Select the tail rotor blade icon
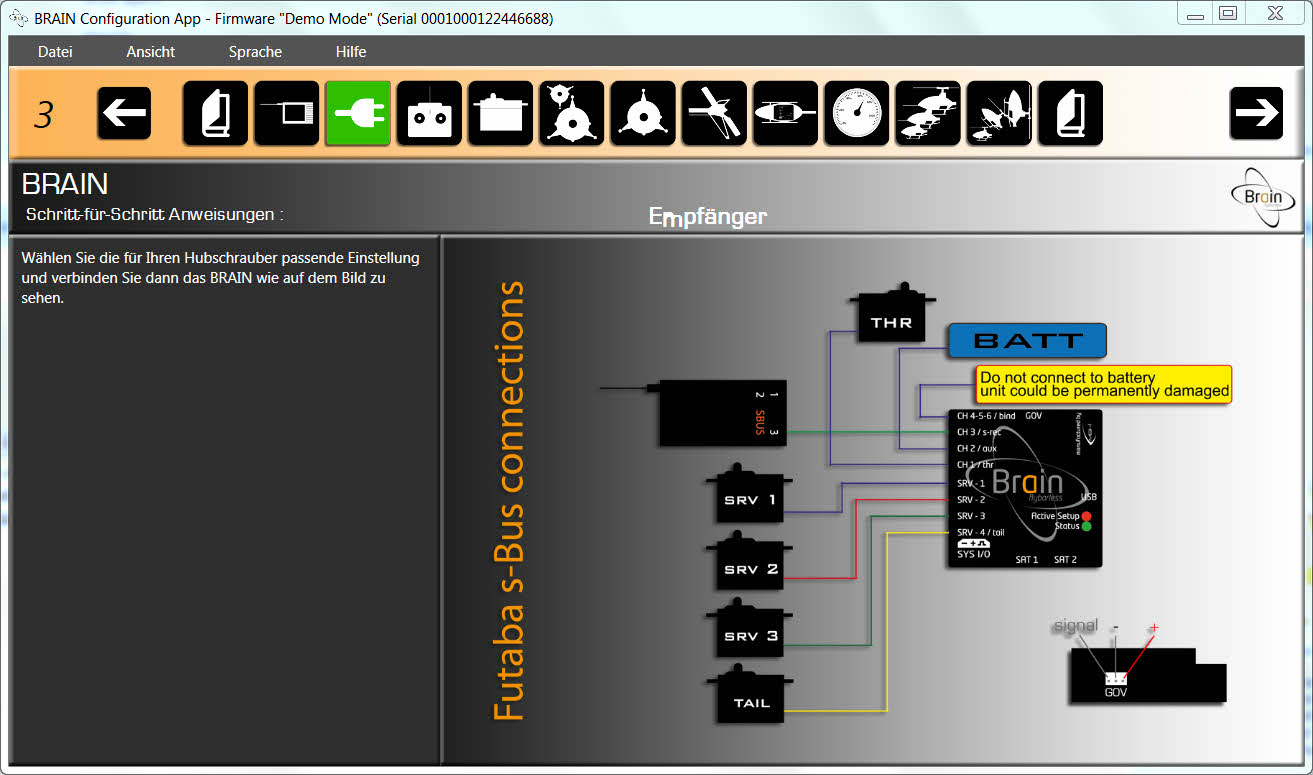Screen dimensions: 1313x775 click(x=714, y=113)
